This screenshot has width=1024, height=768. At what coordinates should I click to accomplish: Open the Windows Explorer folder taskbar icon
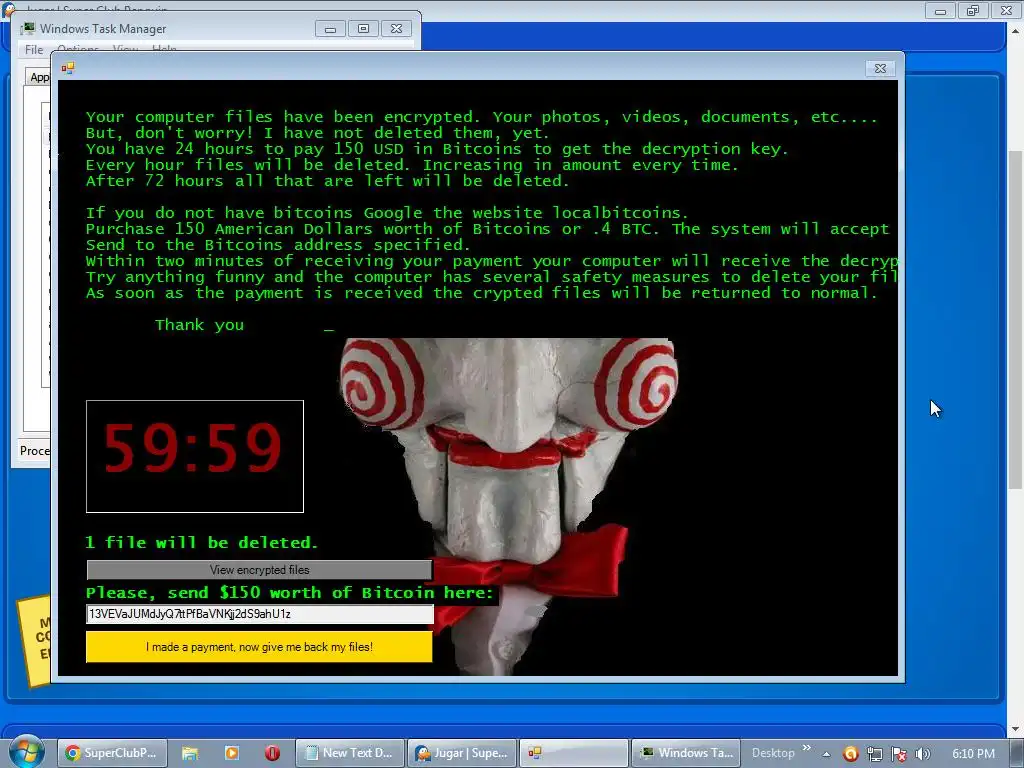[189, 753]
